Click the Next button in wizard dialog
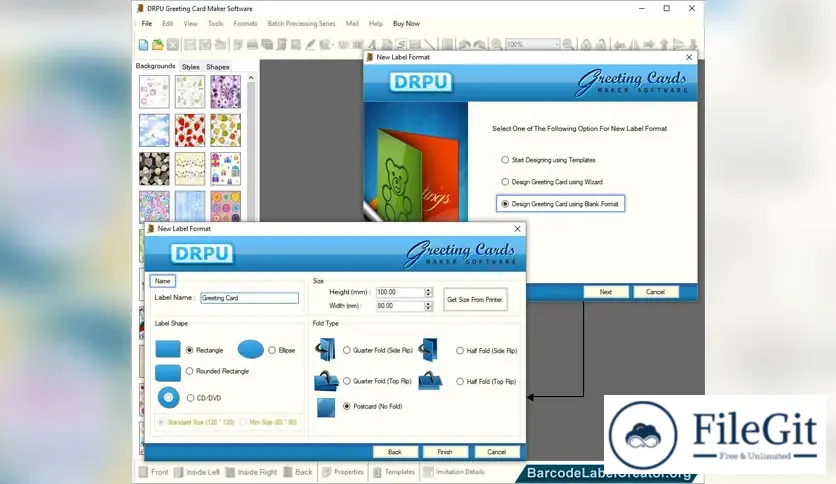The width and height of the screenshot is (836, 484). pos(606,292)
